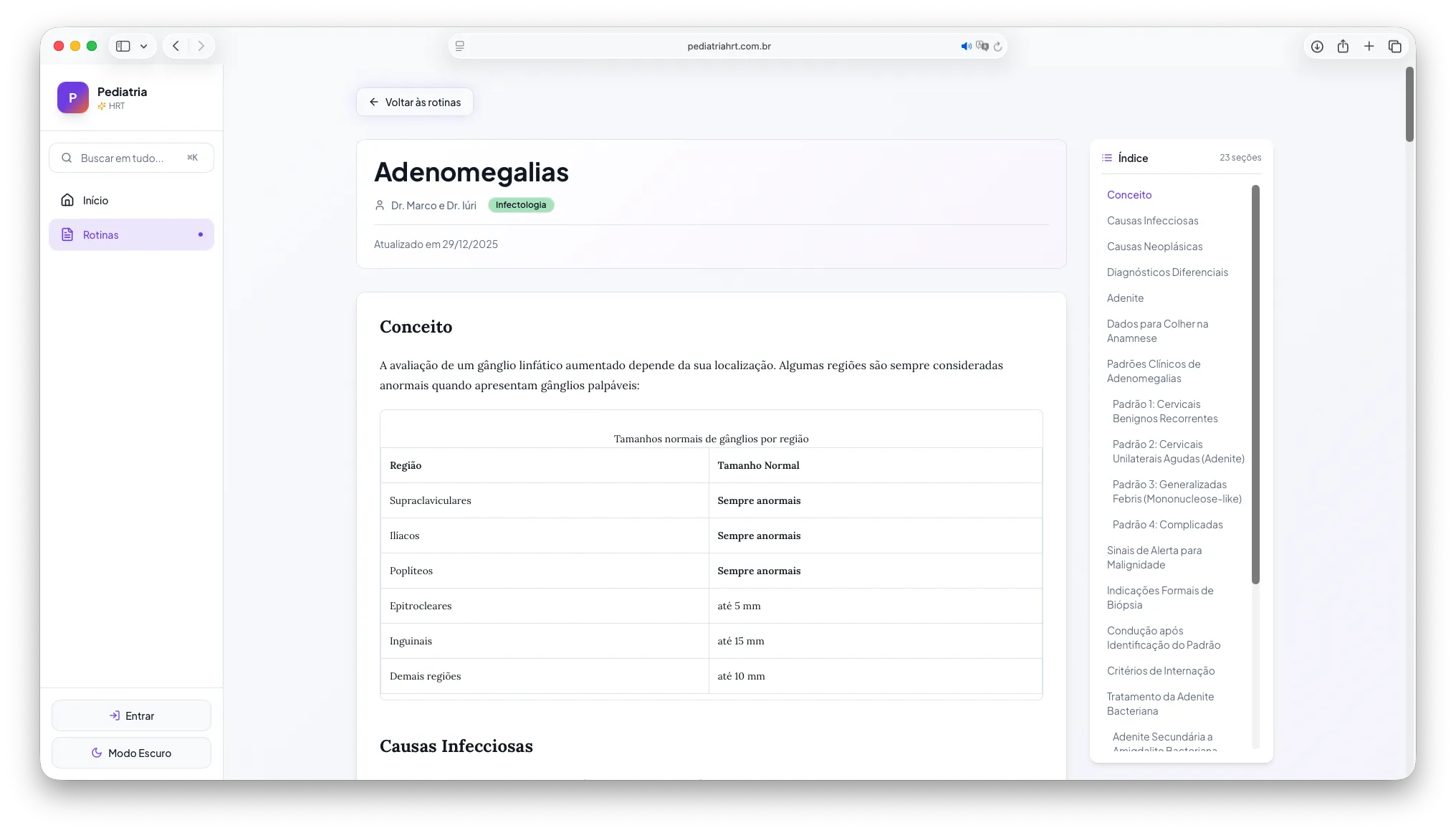Expand sidebar options dropdown chevron

coord(144,46)
